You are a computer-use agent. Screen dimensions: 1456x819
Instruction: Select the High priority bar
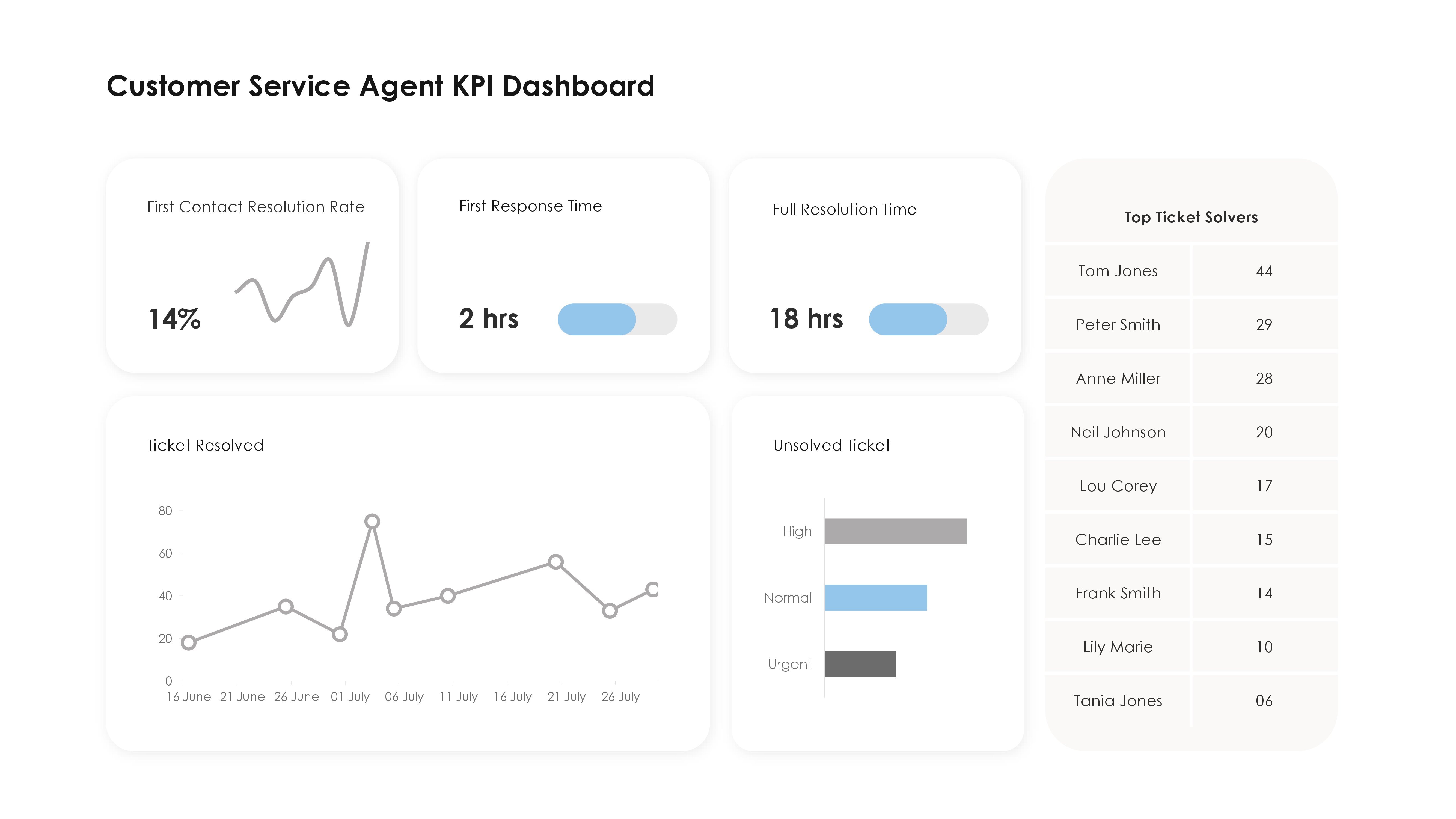895,531
